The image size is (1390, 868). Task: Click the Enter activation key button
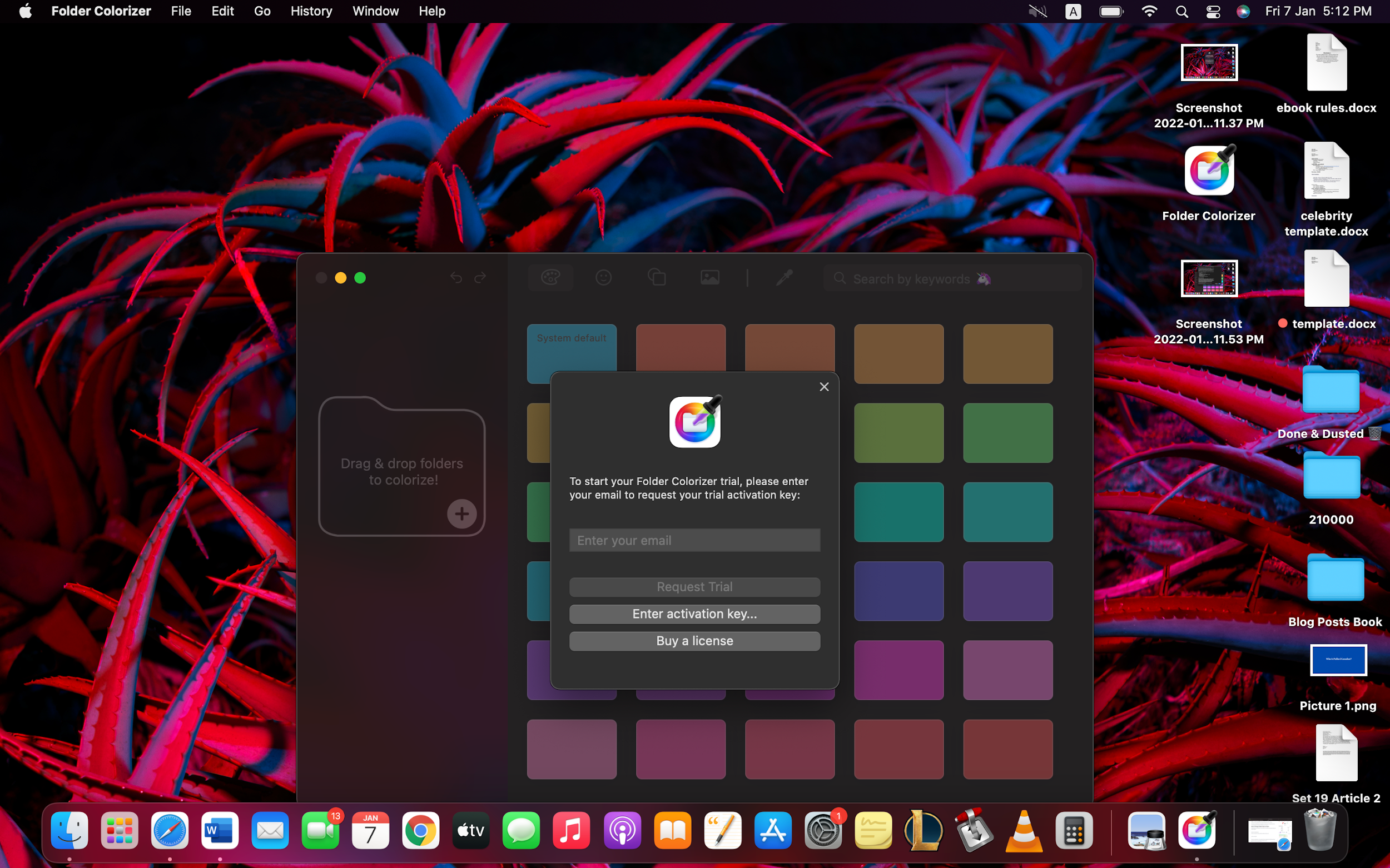pos(694,613)
